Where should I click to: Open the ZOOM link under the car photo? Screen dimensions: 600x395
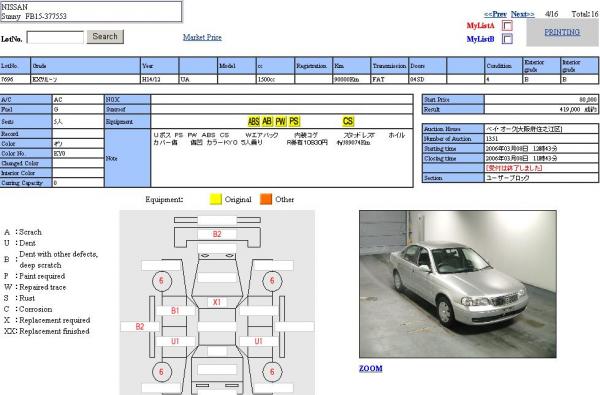pos(370,368)
